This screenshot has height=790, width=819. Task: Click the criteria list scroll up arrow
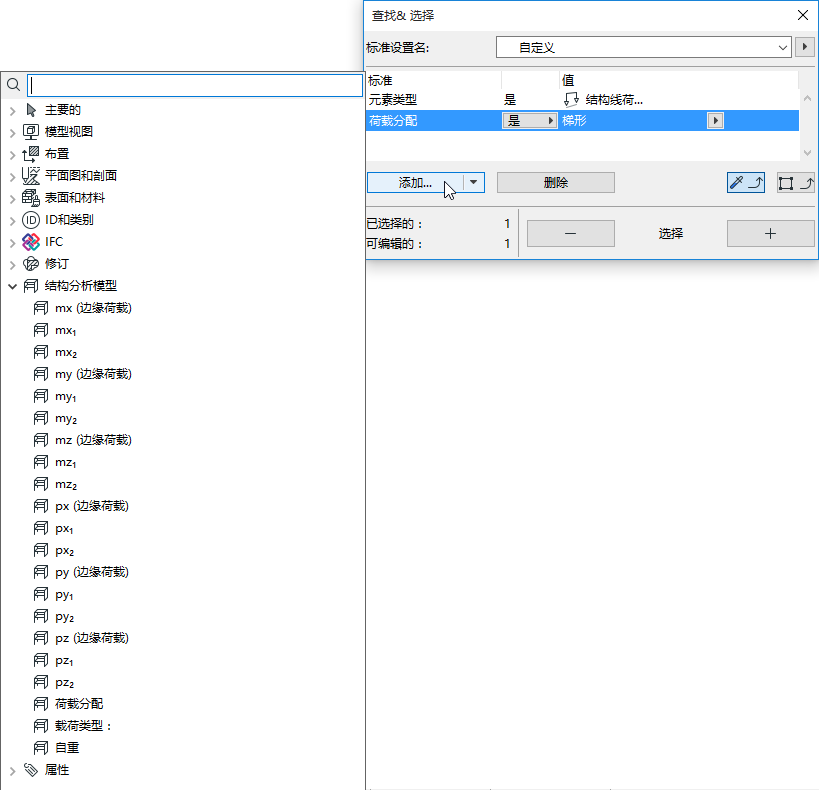click(x=807, y=98)
